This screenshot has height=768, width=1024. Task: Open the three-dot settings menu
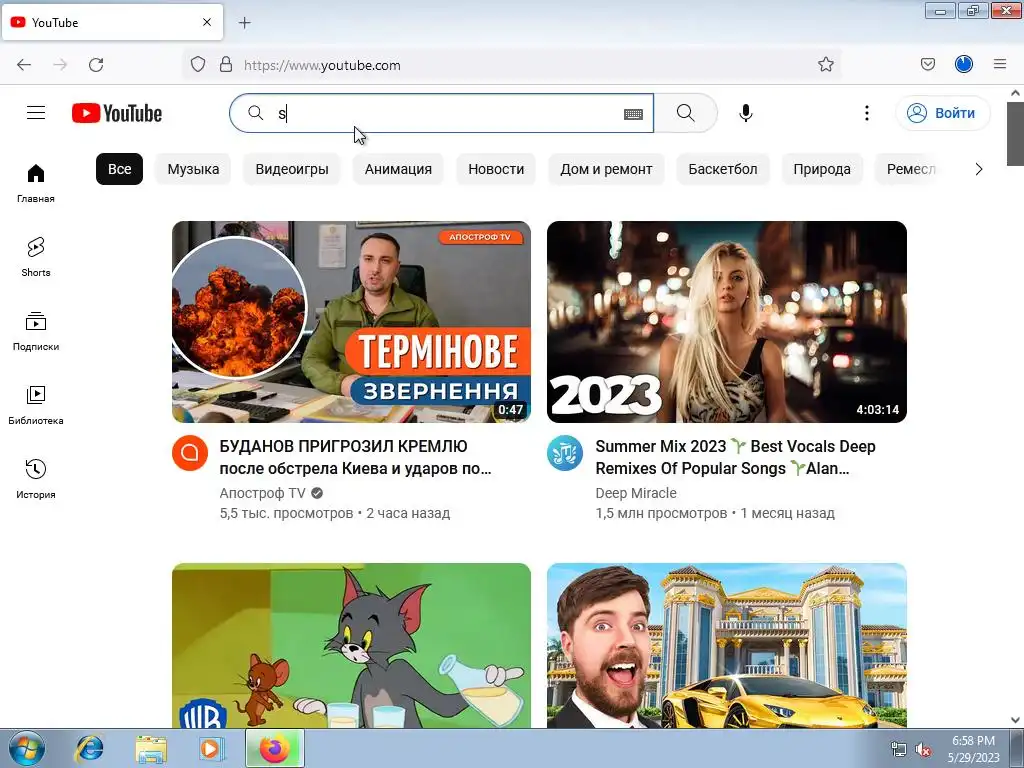(x=867, y=113)
